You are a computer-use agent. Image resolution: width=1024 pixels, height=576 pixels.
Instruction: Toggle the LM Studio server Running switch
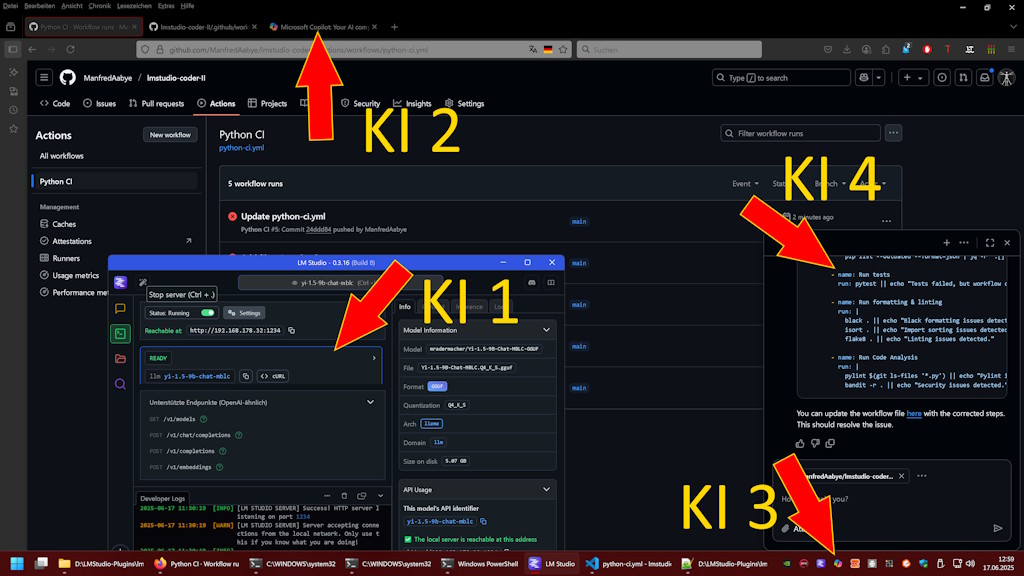click(x=208, y=313)
